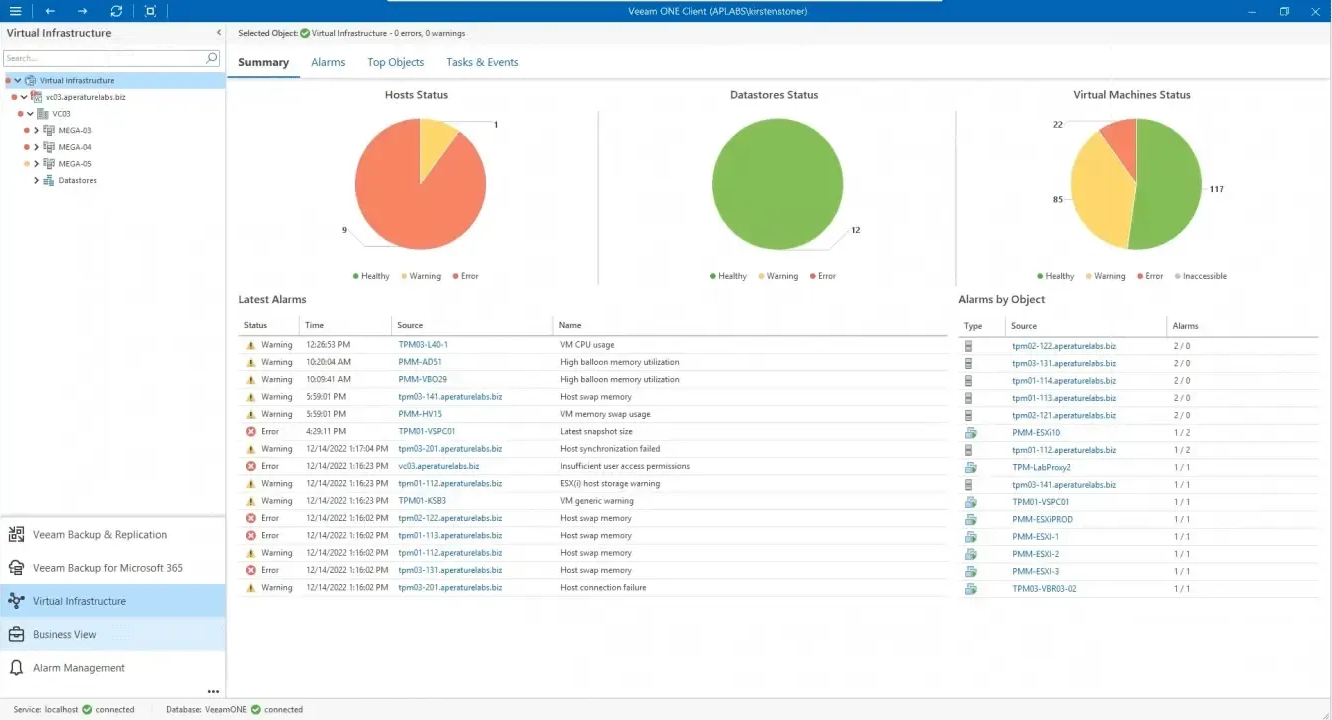The height and width of the screenshot is (720, 1332).
Task: Open Alarm Management bell icon
Action: pyautogui.click(x=16, y=668)
